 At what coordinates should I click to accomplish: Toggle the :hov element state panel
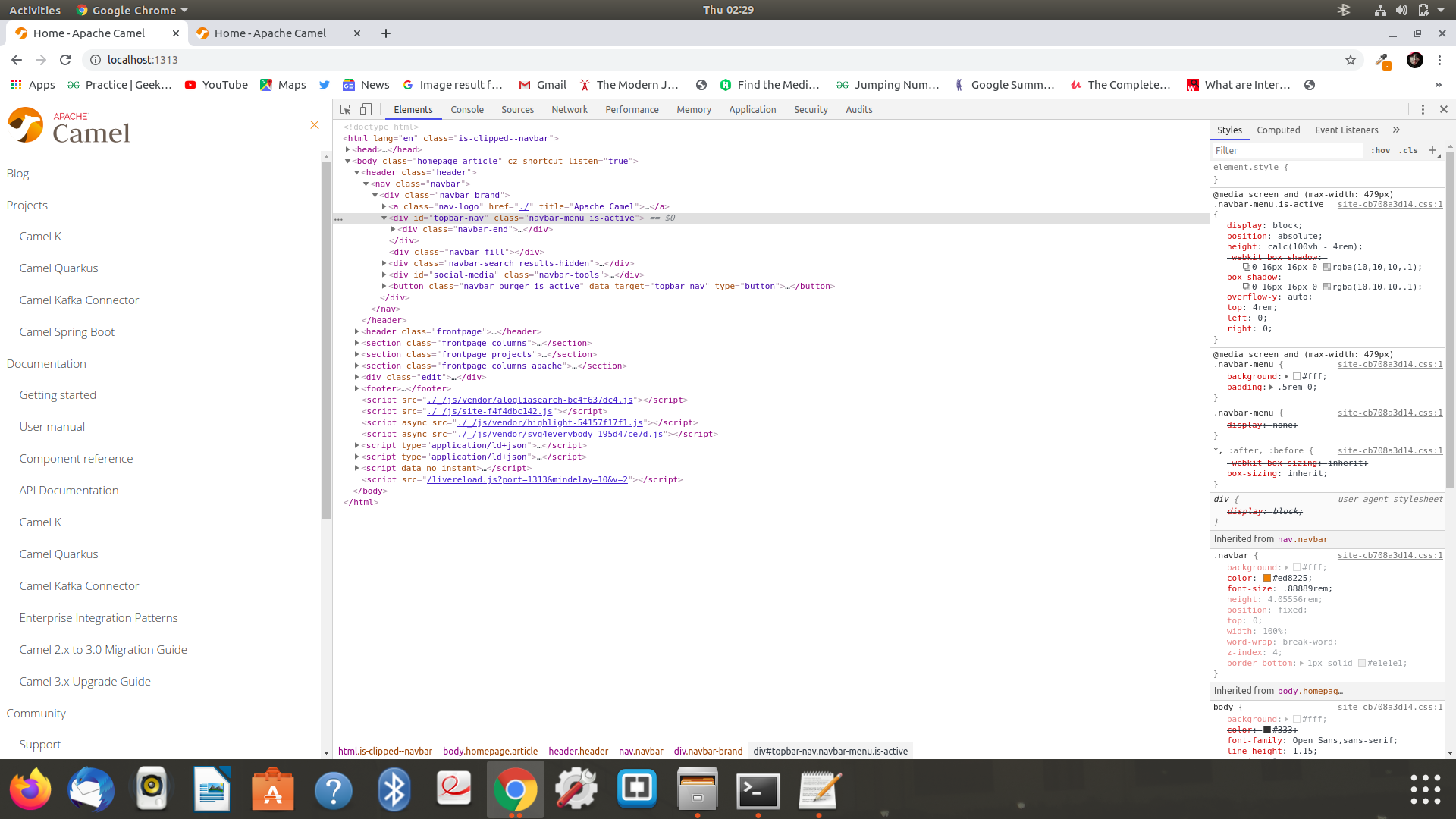[1381, 150]
